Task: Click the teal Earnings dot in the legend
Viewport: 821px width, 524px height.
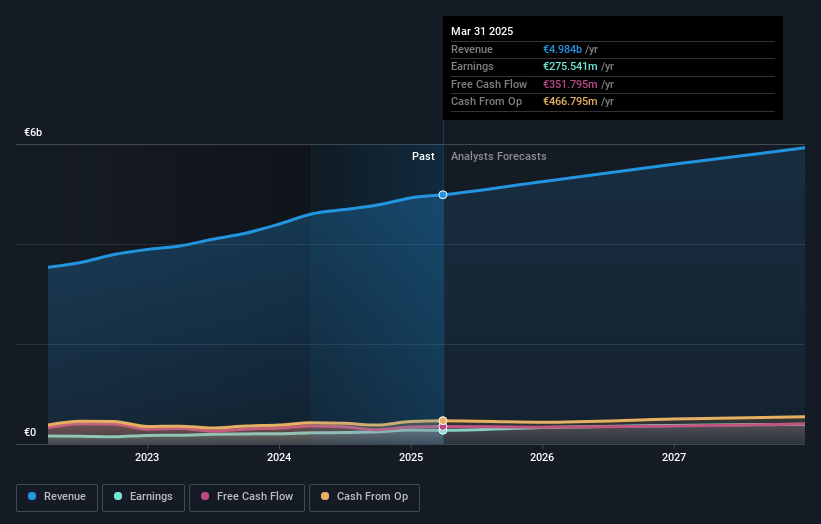Action: pyautogui.click(x=118, y=497)
